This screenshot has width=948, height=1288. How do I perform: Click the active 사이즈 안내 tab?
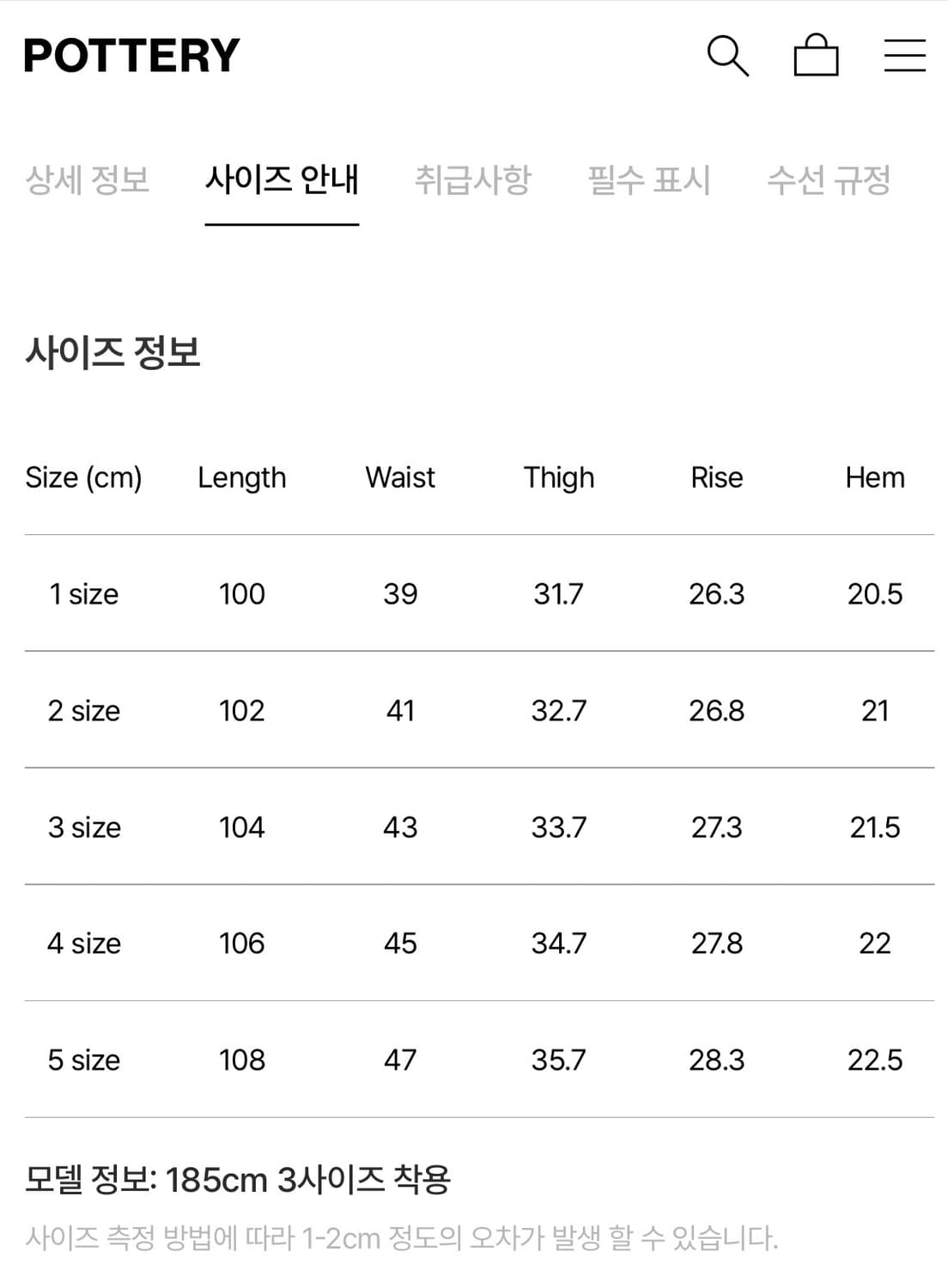[x=282, y=180]
